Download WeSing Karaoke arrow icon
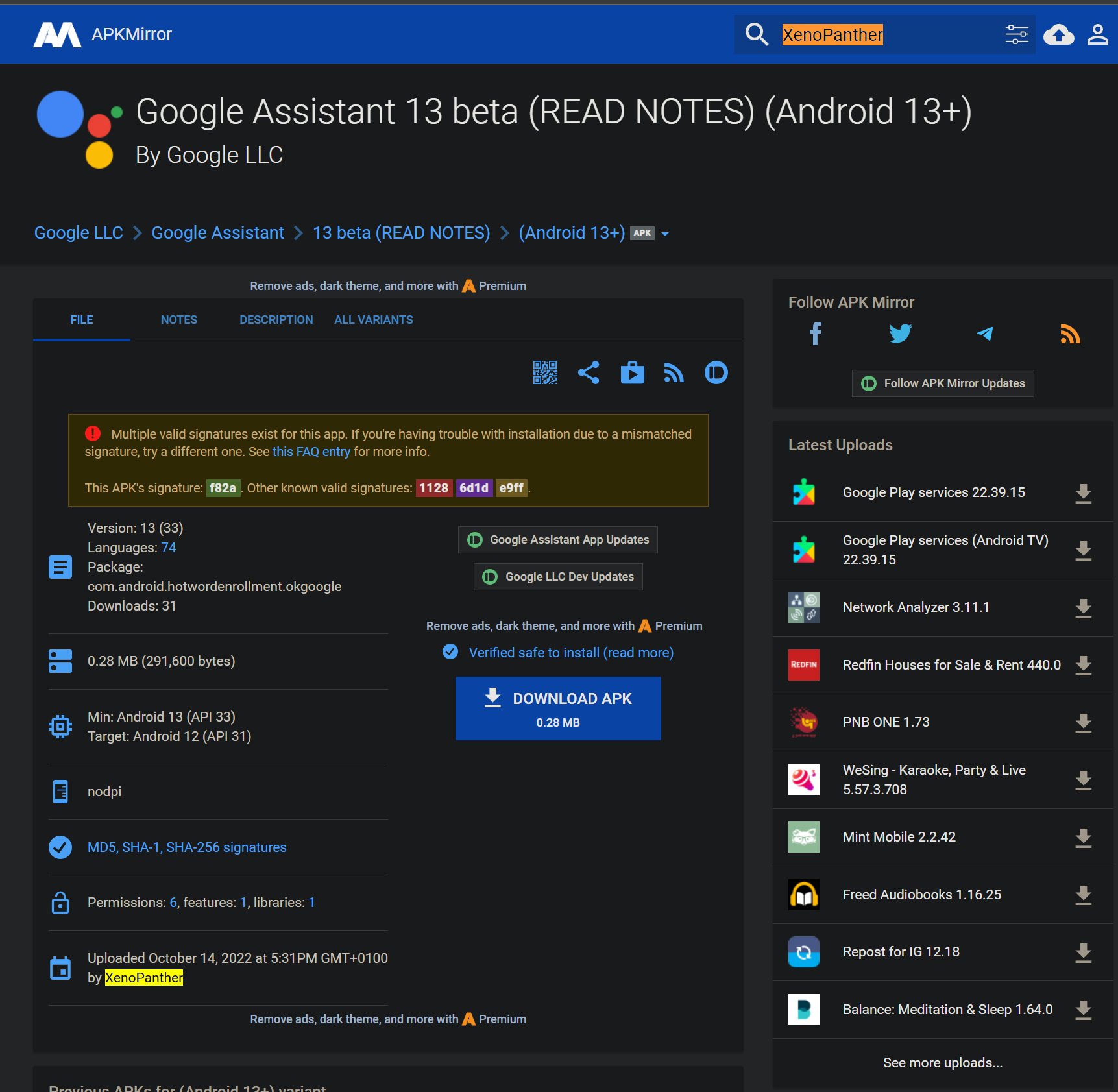1118x1092 pixels. [1083, 780]
